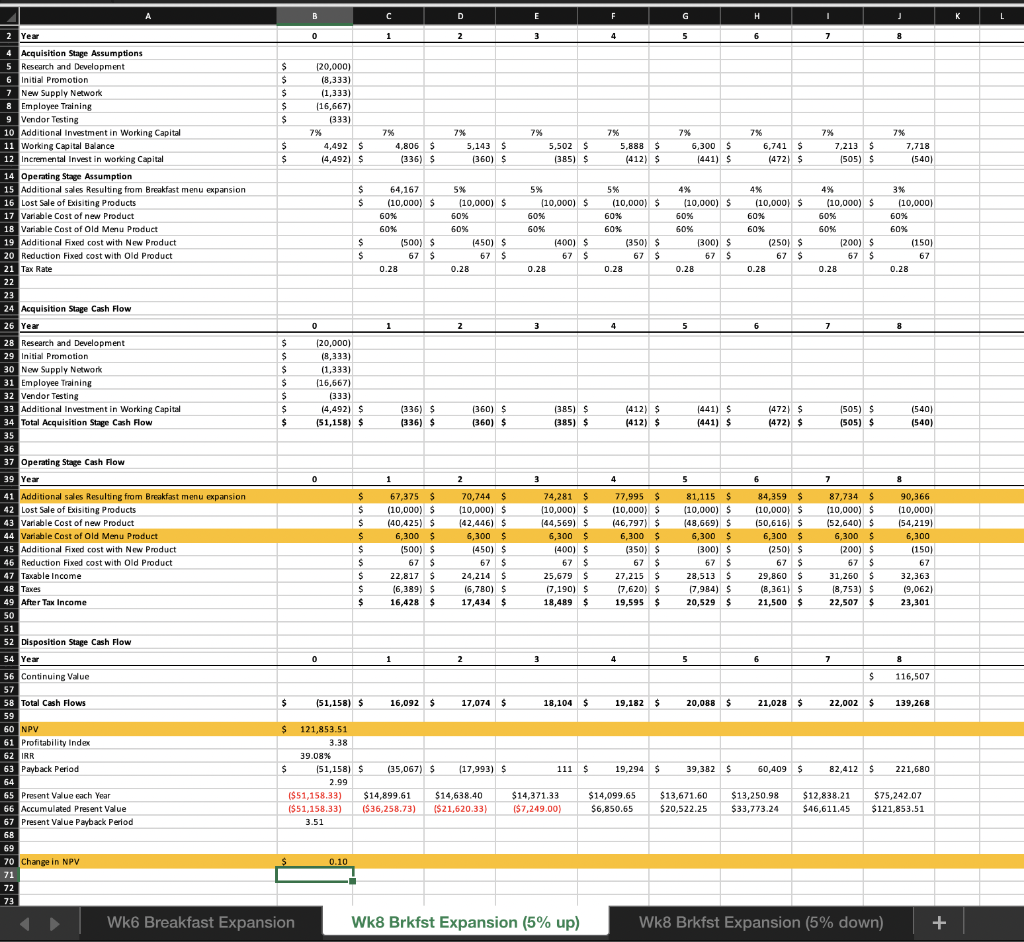Click the Select All corner triangle

10,16
